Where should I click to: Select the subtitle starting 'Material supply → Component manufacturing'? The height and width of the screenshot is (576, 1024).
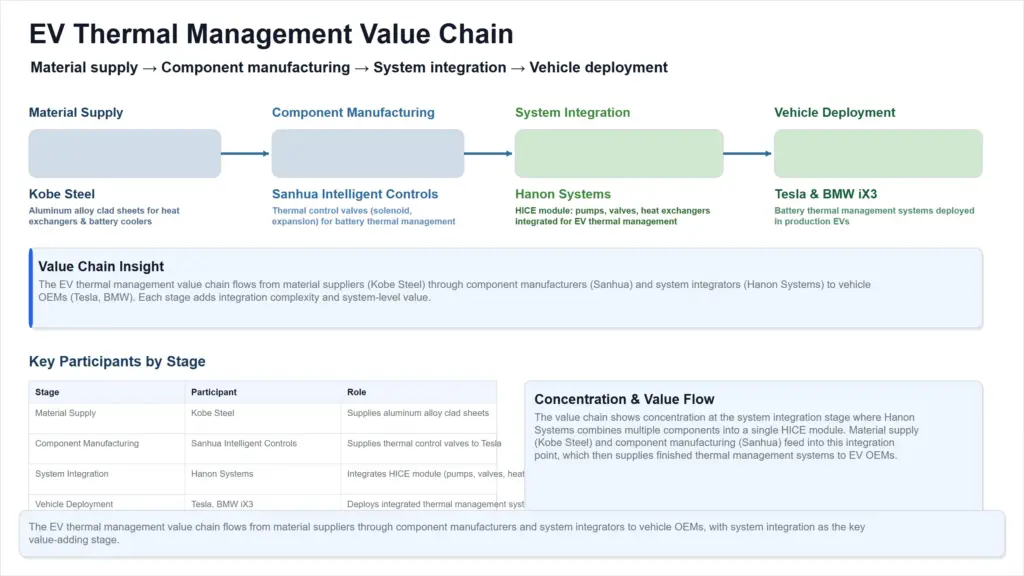[x=349, y=67]
